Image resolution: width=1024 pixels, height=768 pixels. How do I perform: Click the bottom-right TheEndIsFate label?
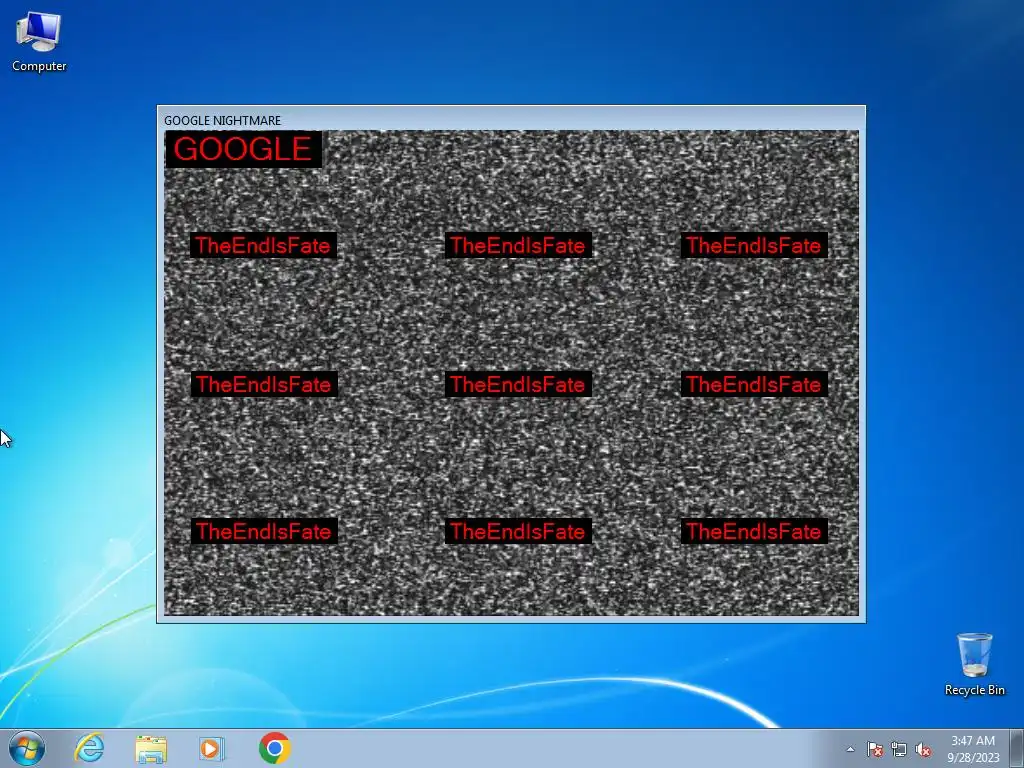pyautogui.click(x=754, y=531)
